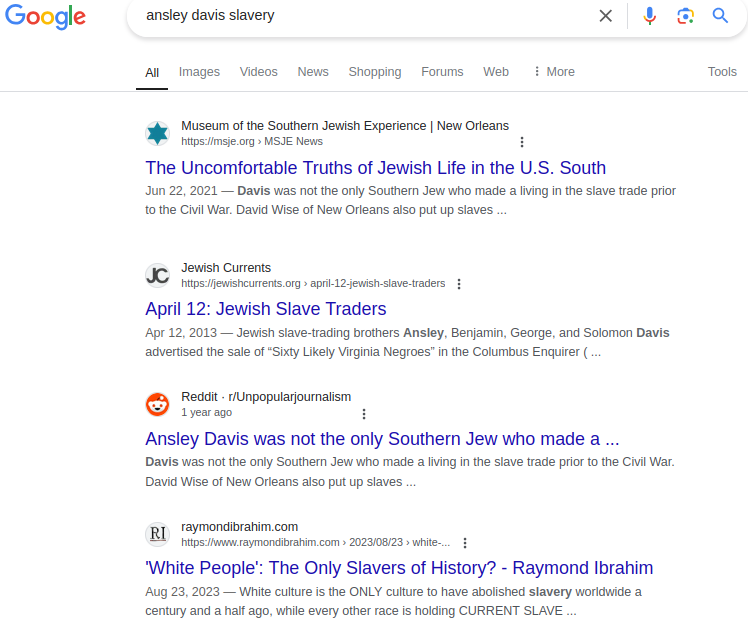748x621 pixels.
Task: Click Reddit · r/Unpopularjournalism source name
Action: pyautogui.click(x=266, y=397)
